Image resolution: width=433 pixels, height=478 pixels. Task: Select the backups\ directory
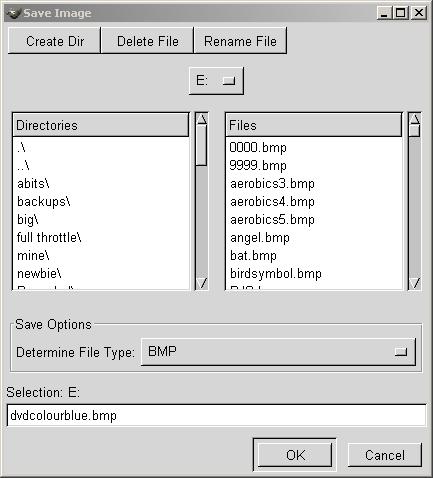pyautogui.click(x=44, y=202)
